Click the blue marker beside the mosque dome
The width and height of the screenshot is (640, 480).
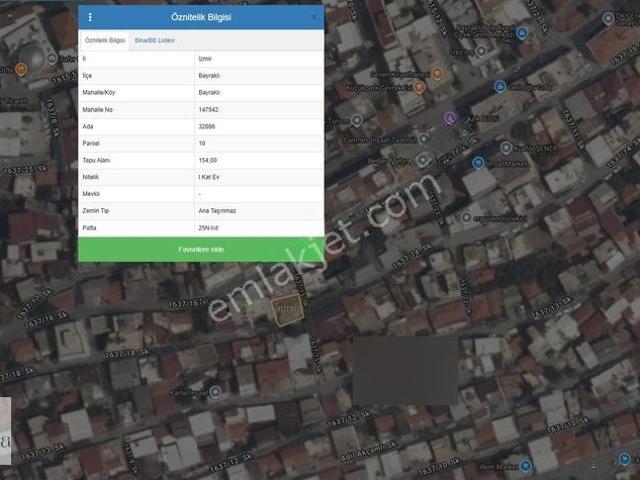(52, 59)
